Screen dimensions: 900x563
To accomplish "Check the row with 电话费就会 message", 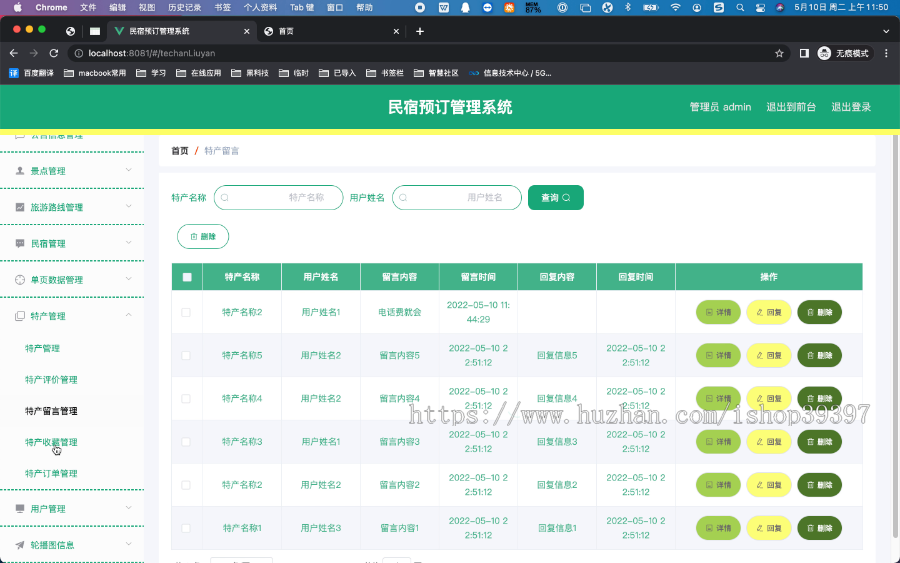I will coord(186,312).
